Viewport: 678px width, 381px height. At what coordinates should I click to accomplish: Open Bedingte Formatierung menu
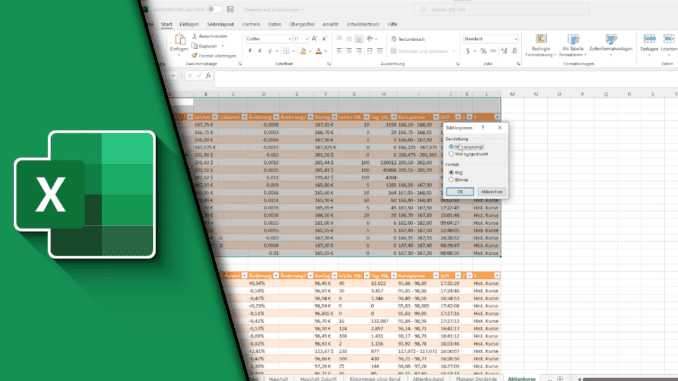click(540, 45)
